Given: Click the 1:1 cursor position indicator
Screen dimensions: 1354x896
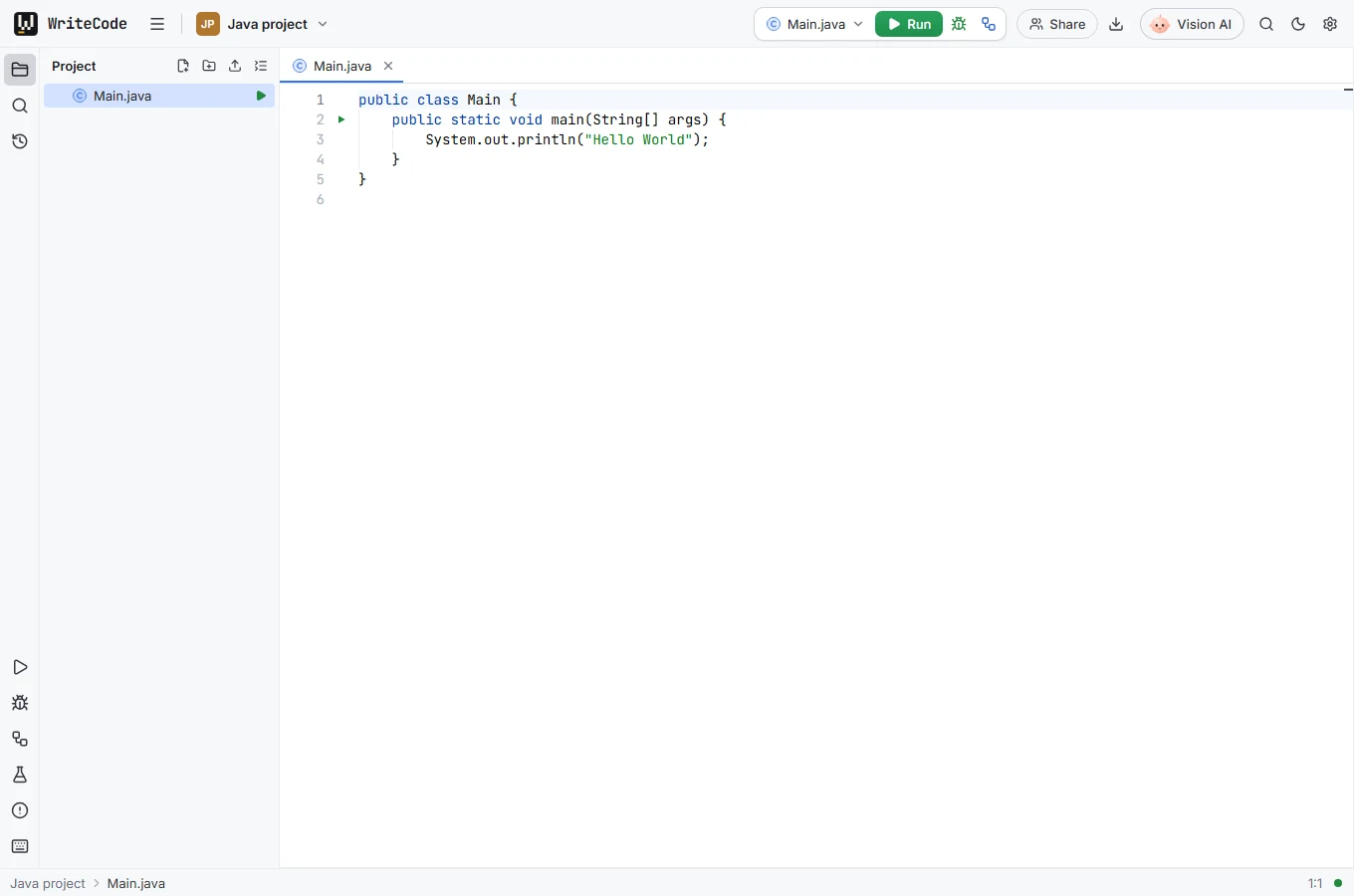Looking at the screenshot, I should (1315, 883).
